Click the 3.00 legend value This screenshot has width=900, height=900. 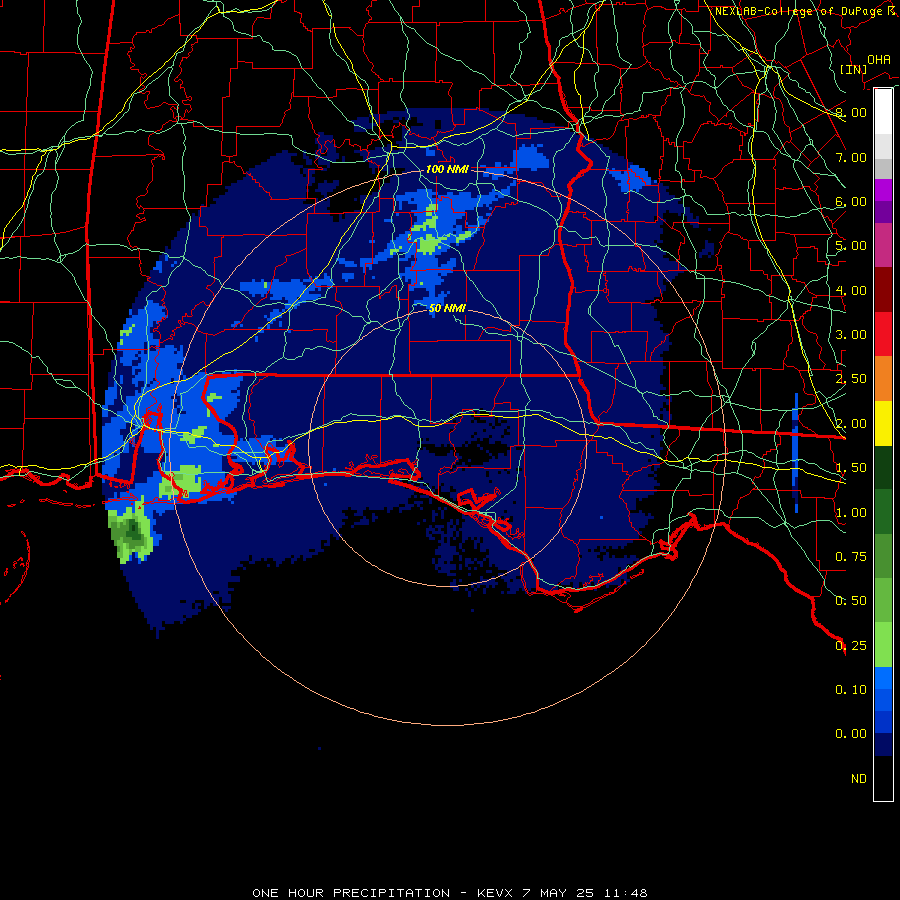click(851, 335)
